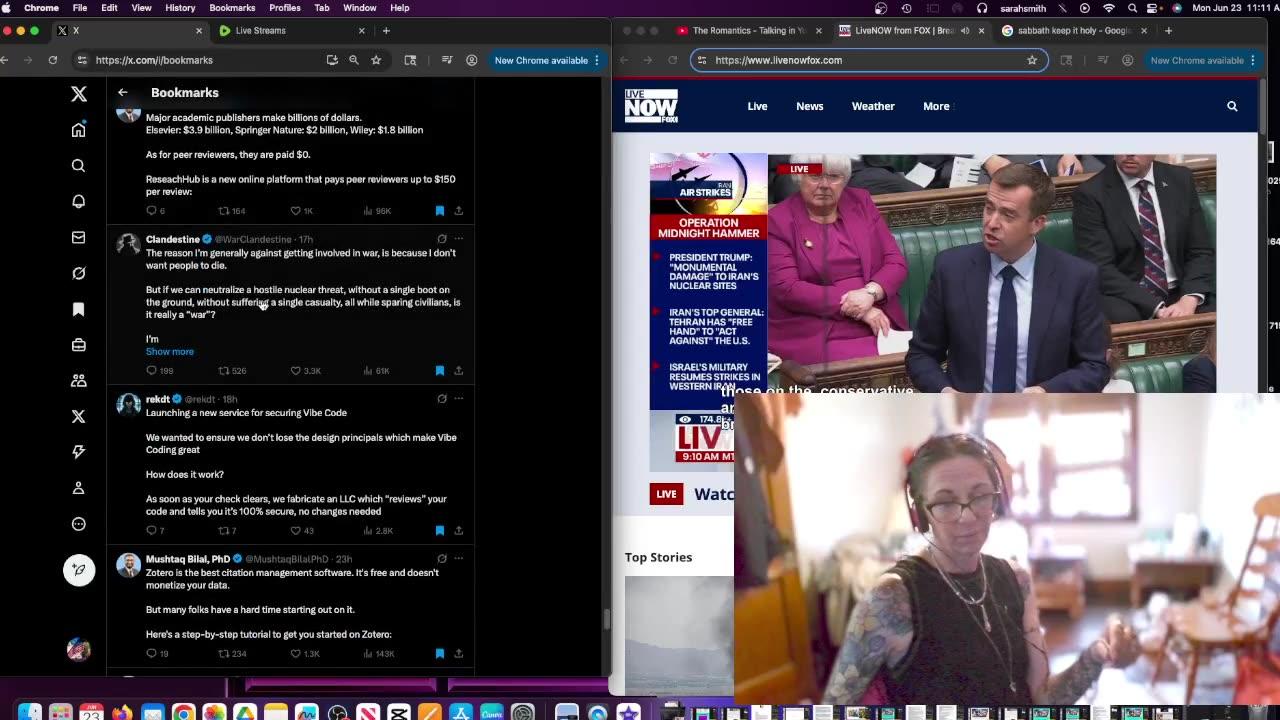1280x720 pixels.
Task: Remove bookmark on the rekdt post
Action: [x=440, y=531]
